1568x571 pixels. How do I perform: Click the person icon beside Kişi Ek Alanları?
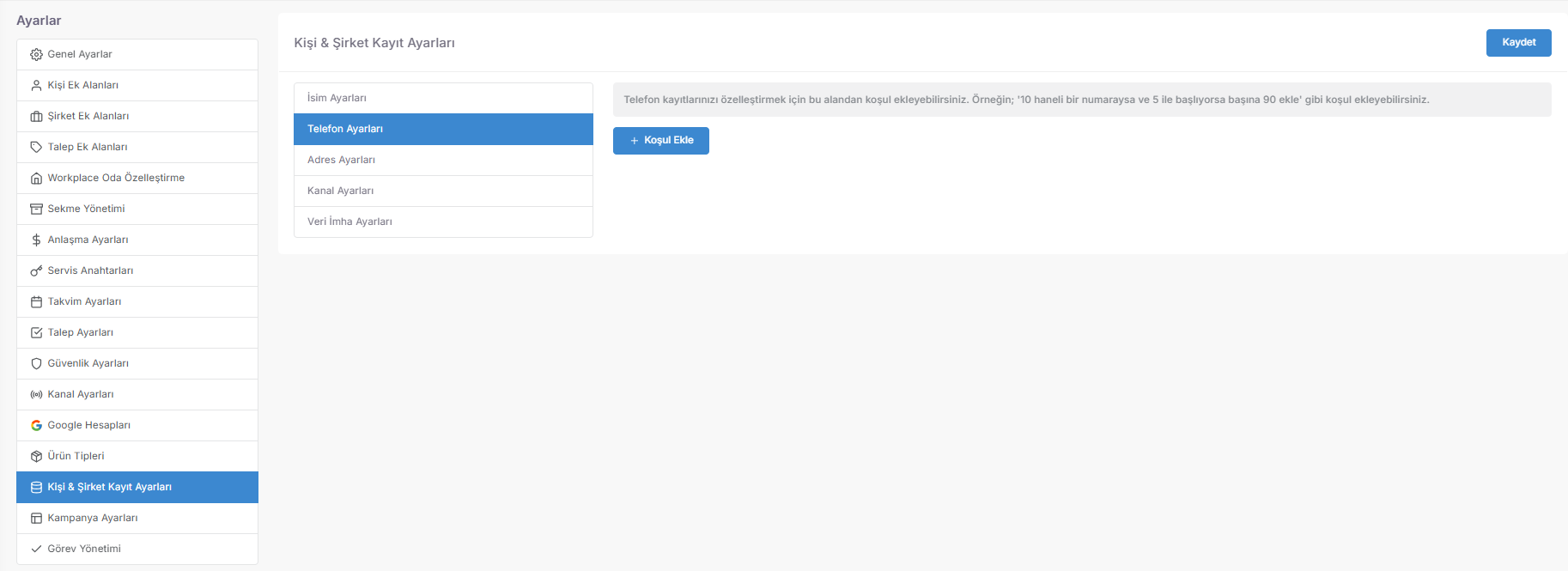[36, 85]
